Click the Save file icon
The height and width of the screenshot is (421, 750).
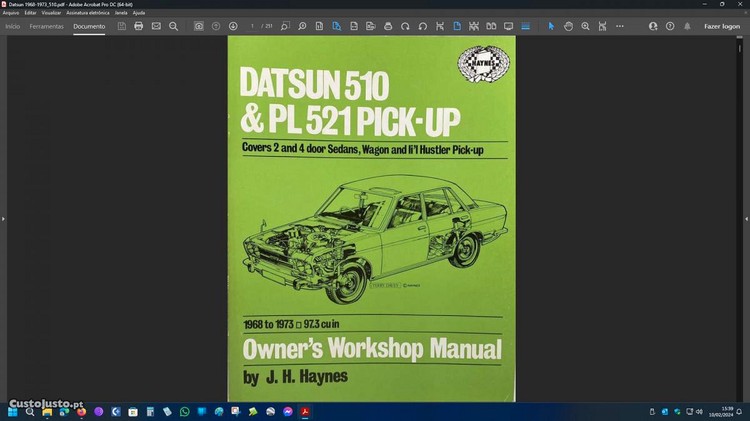[121, 26]
